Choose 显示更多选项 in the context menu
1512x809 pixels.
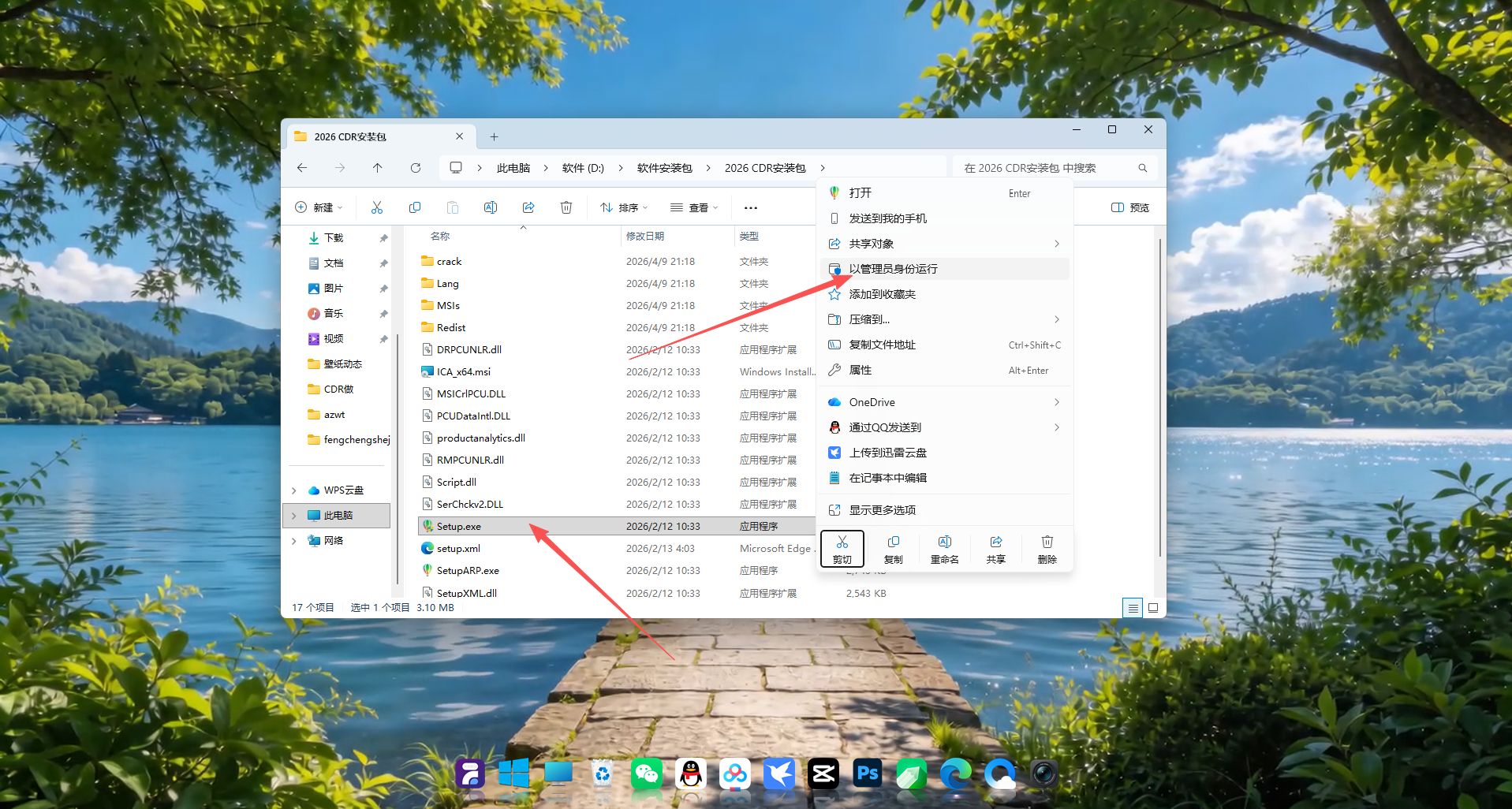click(x=945, y=510)
